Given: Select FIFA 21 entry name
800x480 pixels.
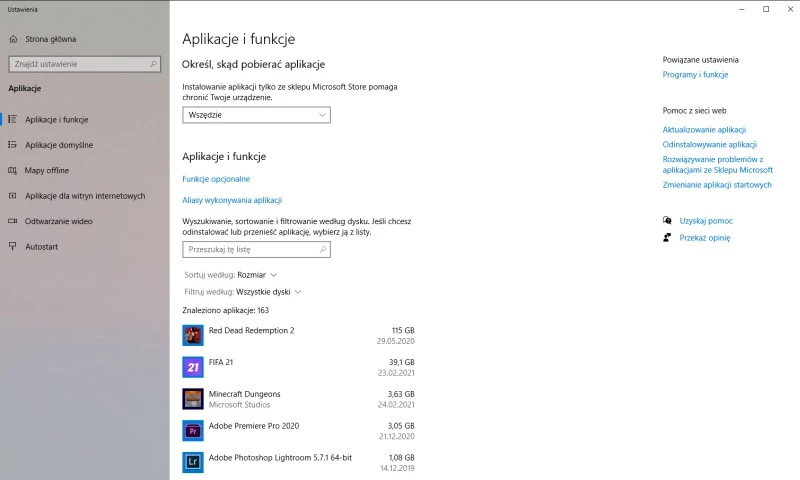Looking at the screenshot, I should coord(220,362).
